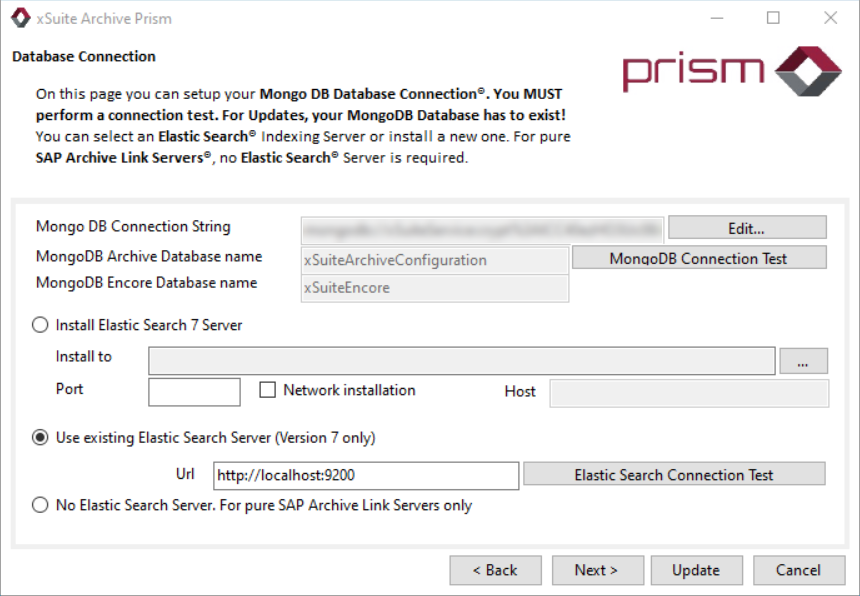Click the Install to path field

point(461,361)
